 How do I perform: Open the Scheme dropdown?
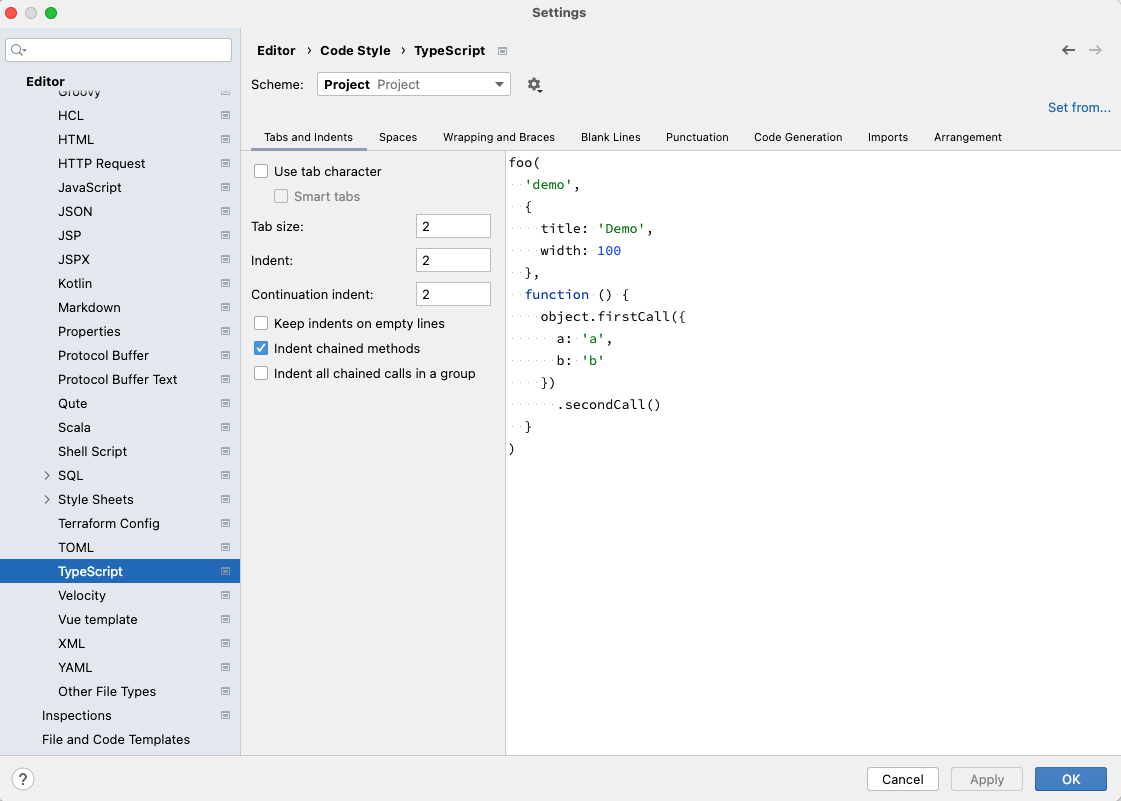(414, 84)
